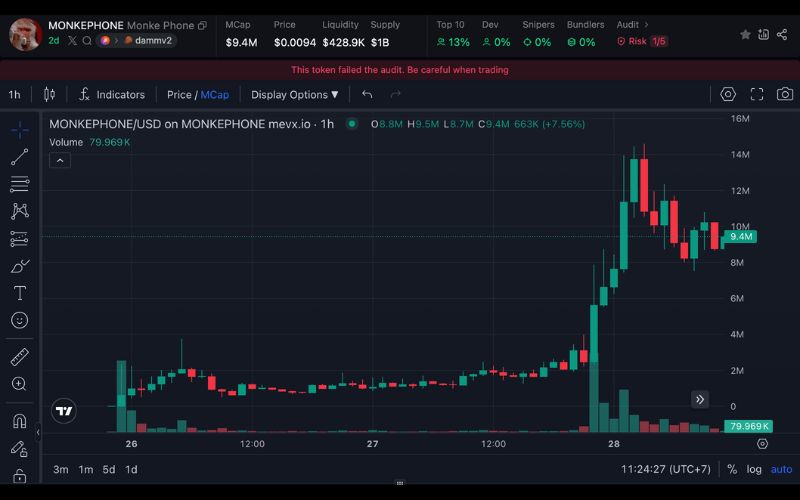Click the live-data green status dot
This screenshot has width=800, height=500.
coord(352,123)
